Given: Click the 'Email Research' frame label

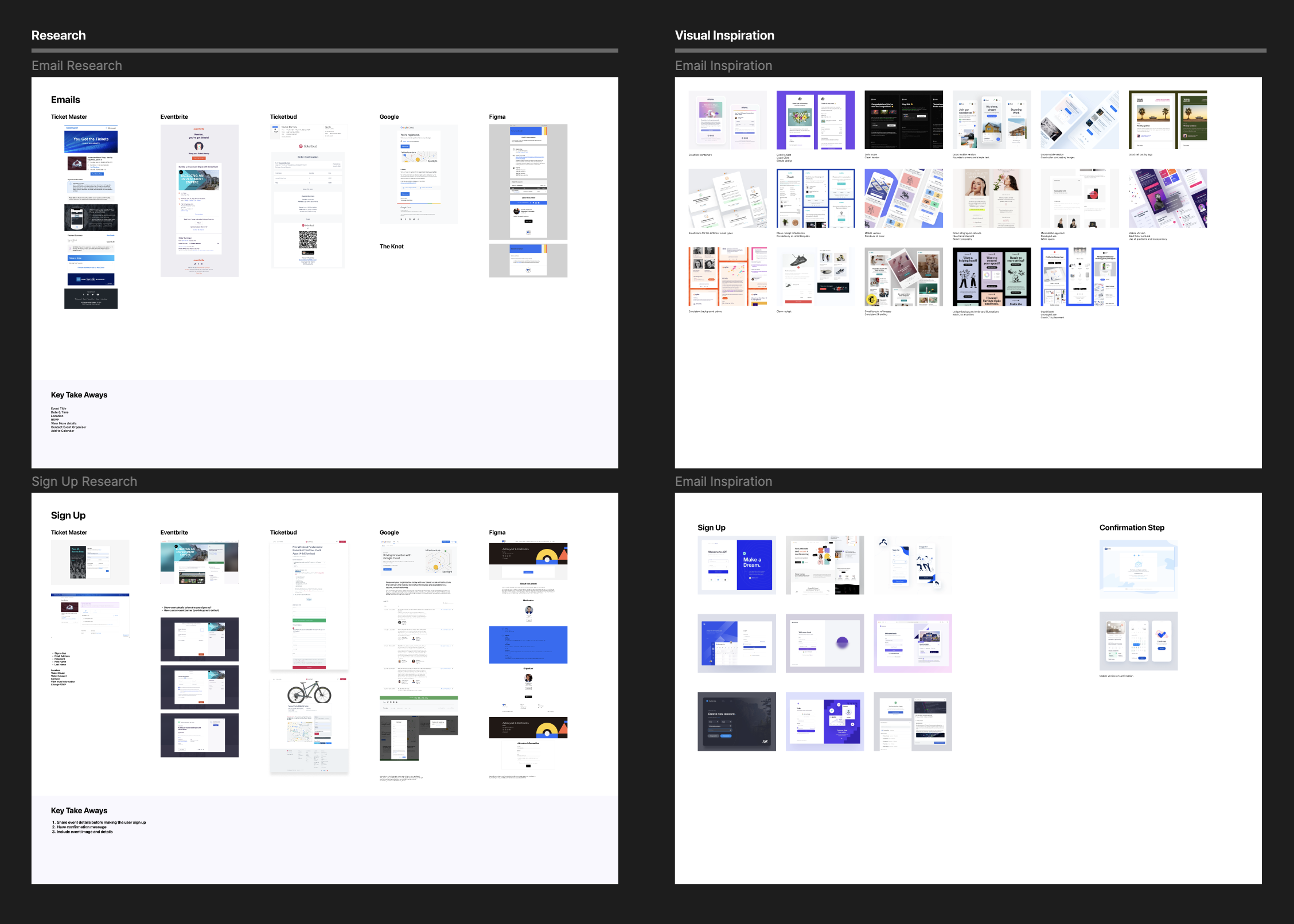Looking at the screenshot, I should click(x=77, y=66).
